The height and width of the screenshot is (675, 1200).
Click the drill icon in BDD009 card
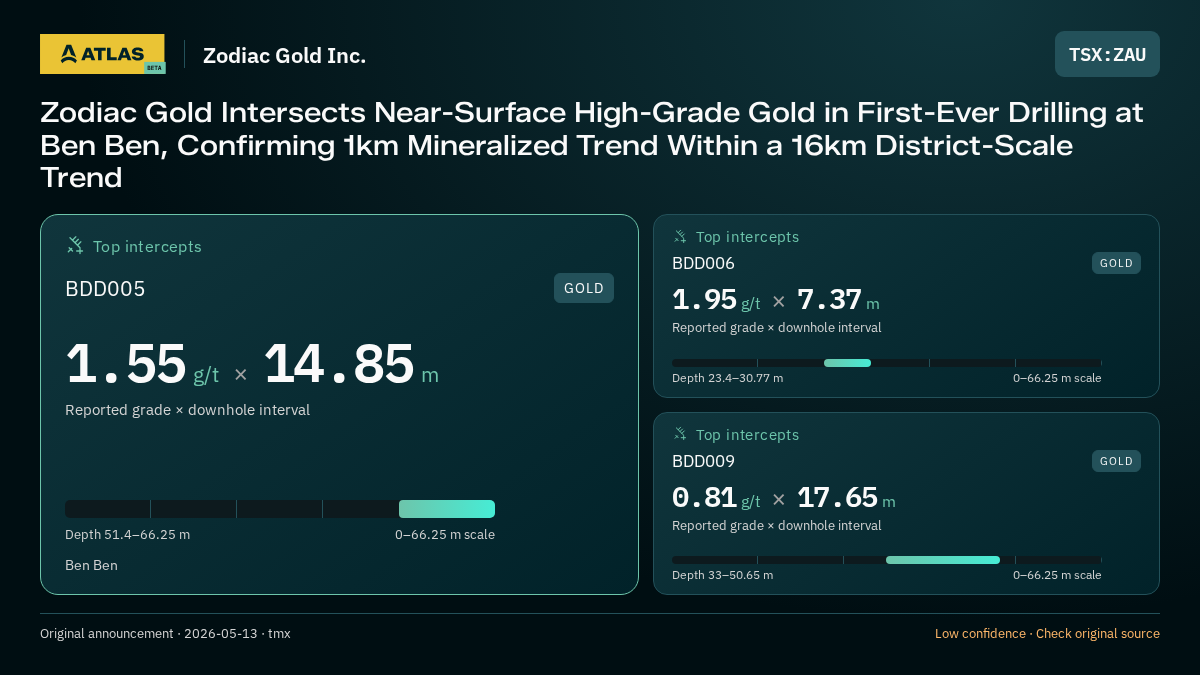click(x=680, y=434)
